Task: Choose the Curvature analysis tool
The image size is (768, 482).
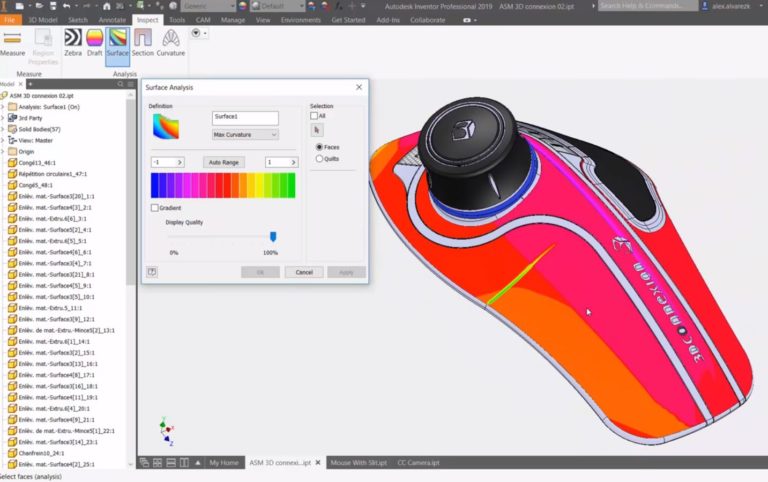Action: [x=171, y=41]
